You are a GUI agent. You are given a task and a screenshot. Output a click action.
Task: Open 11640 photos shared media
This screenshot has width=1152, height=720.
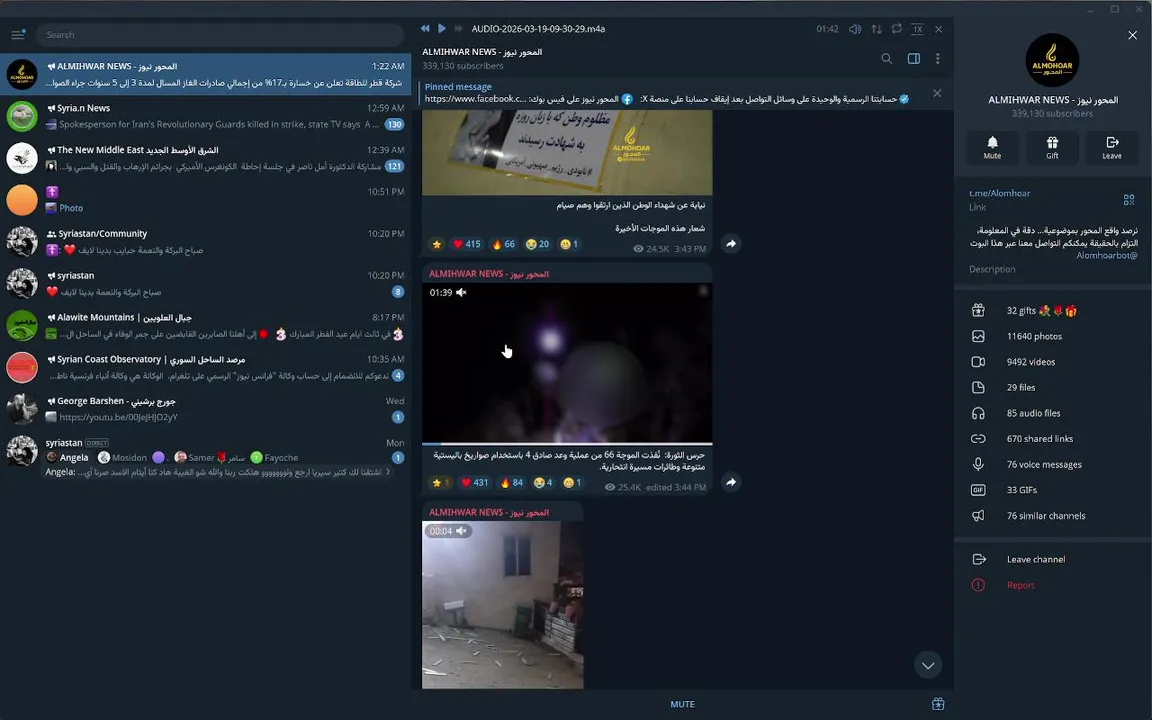pos(1053,336)
